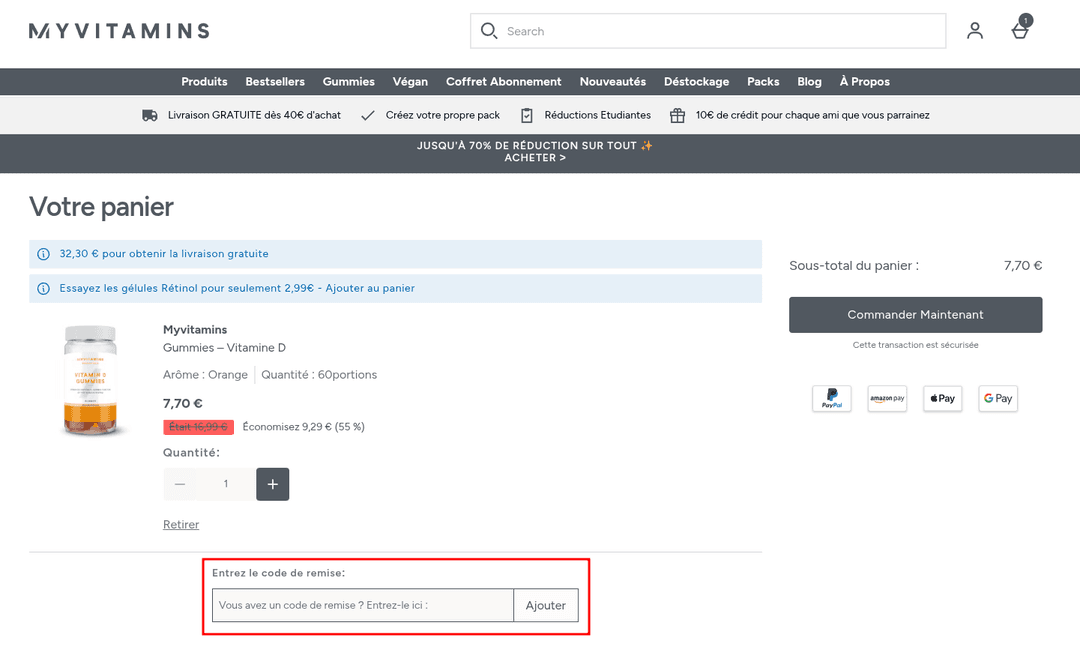
Task: Click Retirer to remove the item
Action: 181,524
